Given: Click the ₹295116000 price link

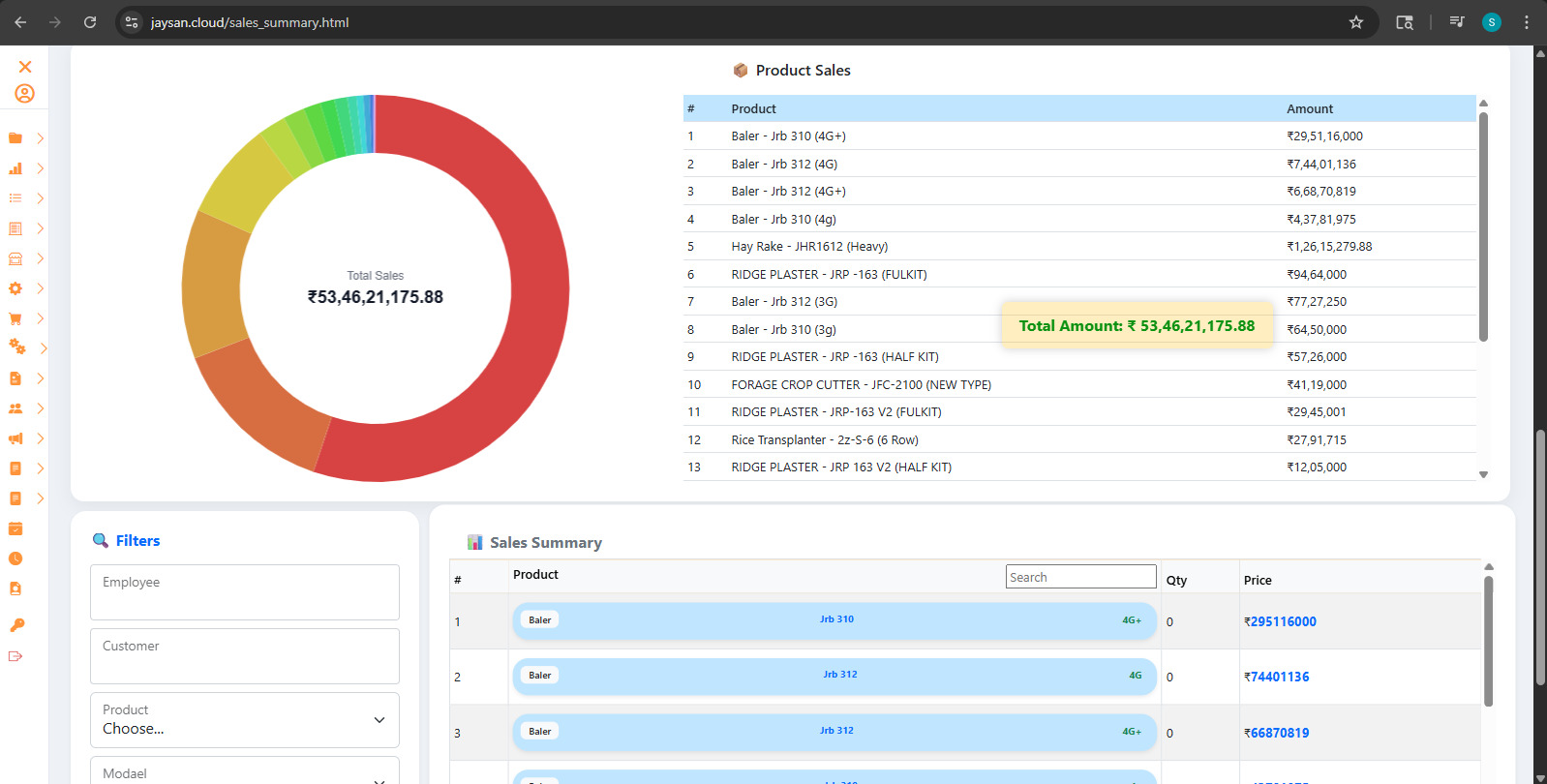Looking at the screenshot, I should click(x=1281, y=621).
